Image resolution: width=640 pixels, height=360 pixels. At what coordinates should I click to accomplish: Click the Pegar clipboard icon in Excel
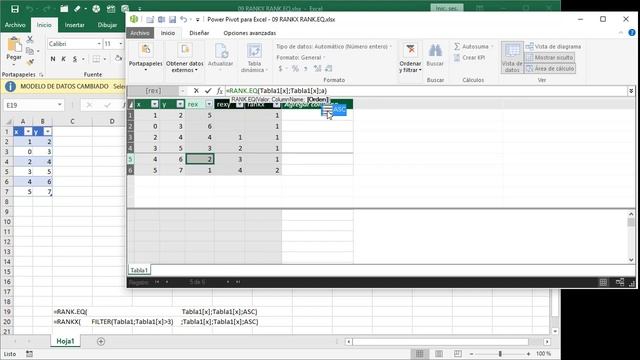point(14,45)
